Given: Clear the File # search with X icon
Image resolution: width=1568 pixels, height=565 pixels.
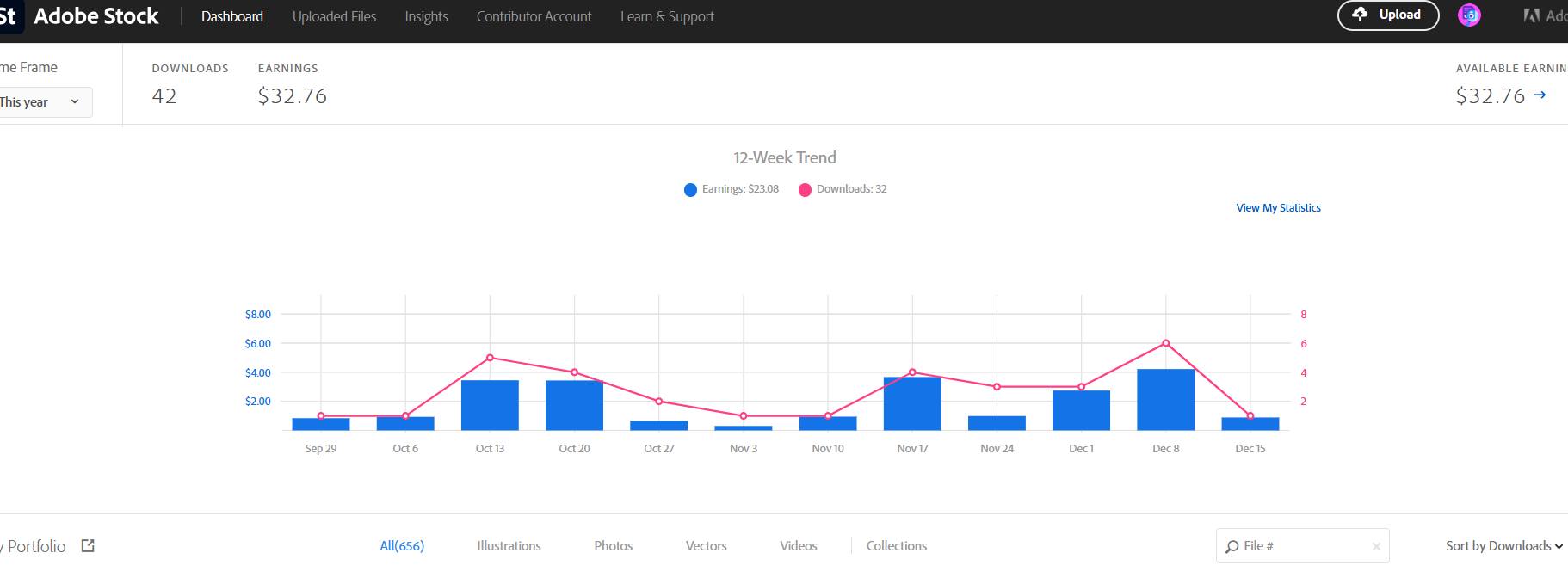Looking at the screenshot, I should pos(1376,546).
